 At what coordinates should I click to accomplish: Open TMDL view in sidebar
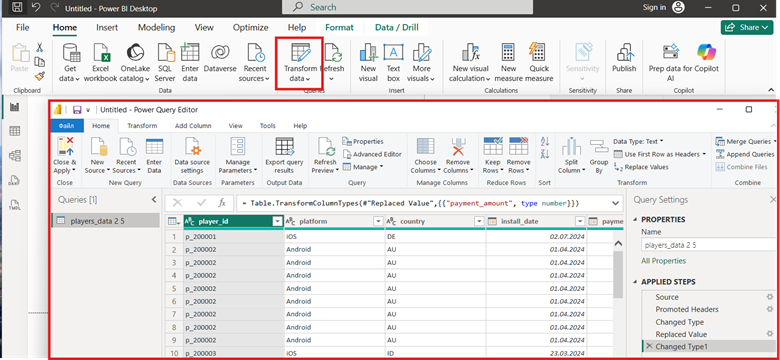pyautogui.click(x=15, y=204)
